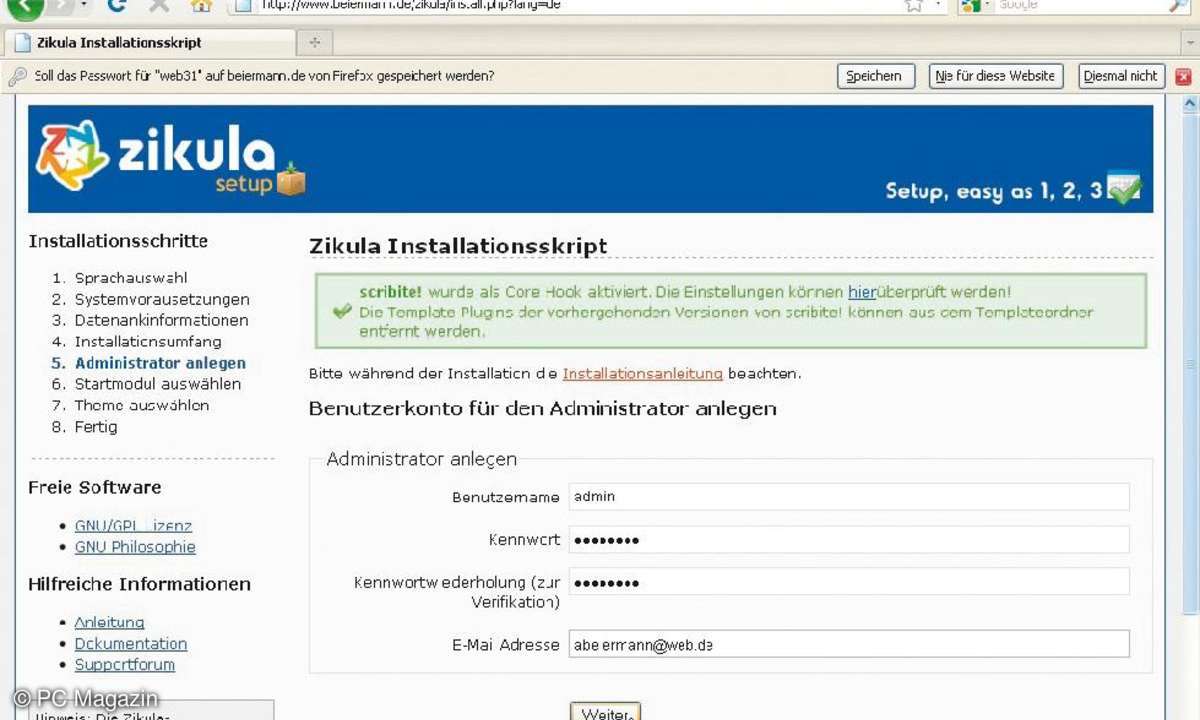Click the highlighted step Administrator anlegen
Viewport: 1200px width, 720px height.
tap(160, 363)
